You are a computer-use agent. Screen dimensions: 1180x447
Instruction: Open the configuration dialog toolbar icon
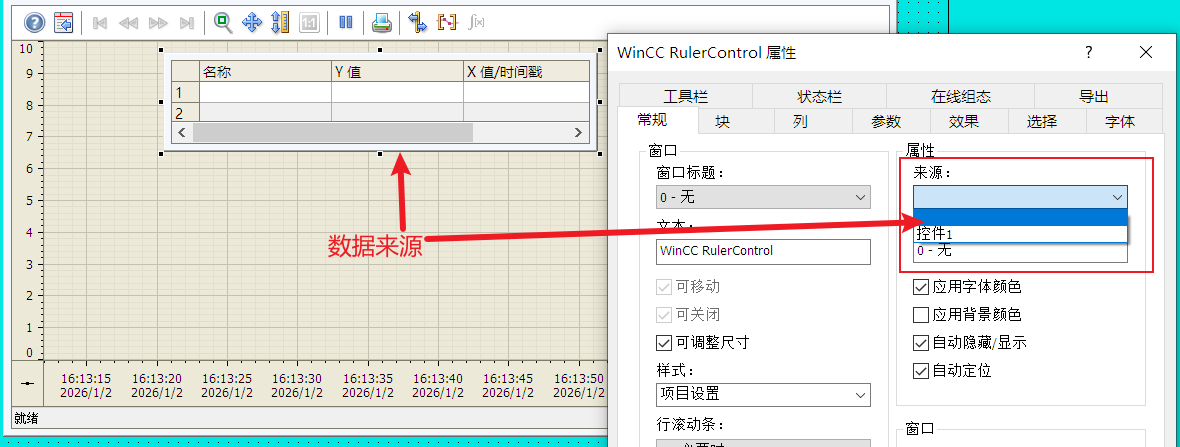click(64, 23)
